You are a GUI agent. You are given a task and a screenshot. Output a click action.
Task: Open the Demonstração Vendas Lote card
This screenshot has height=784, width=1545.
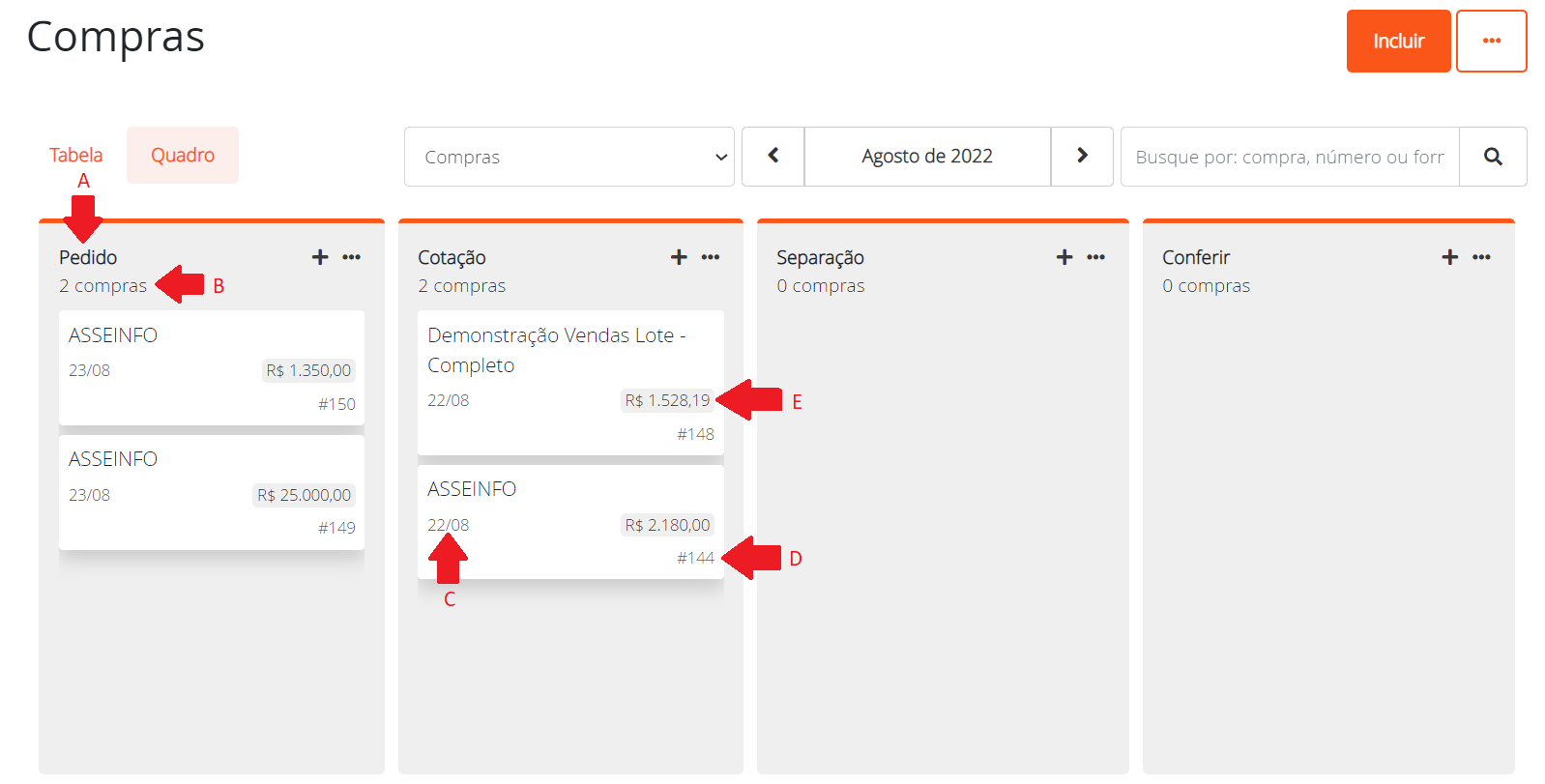pyautogui.click(x=570, y=382)
